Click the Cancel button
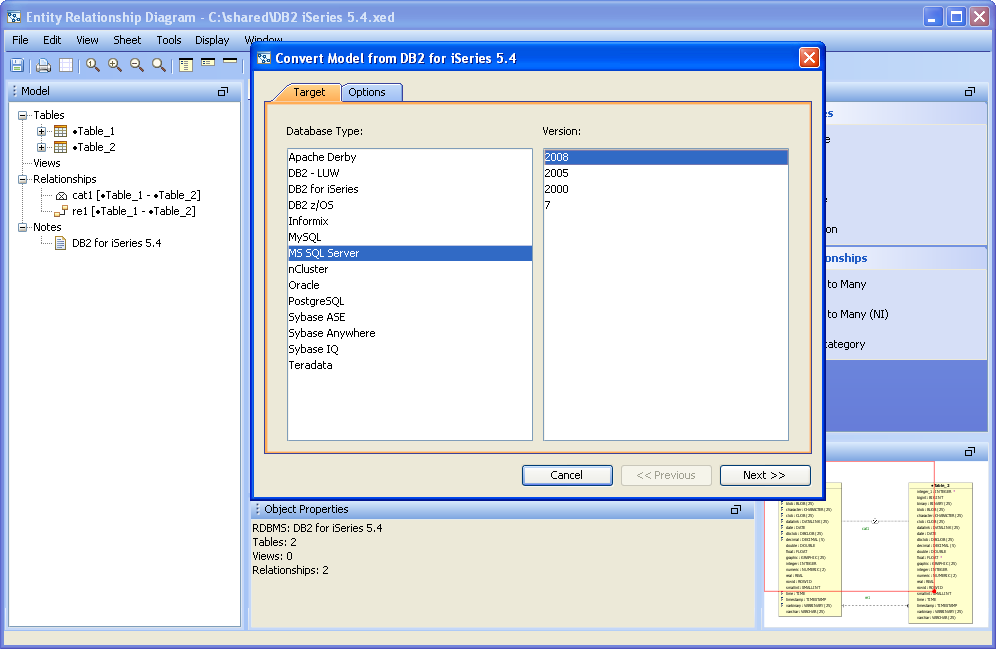 (x=567, y=475)
